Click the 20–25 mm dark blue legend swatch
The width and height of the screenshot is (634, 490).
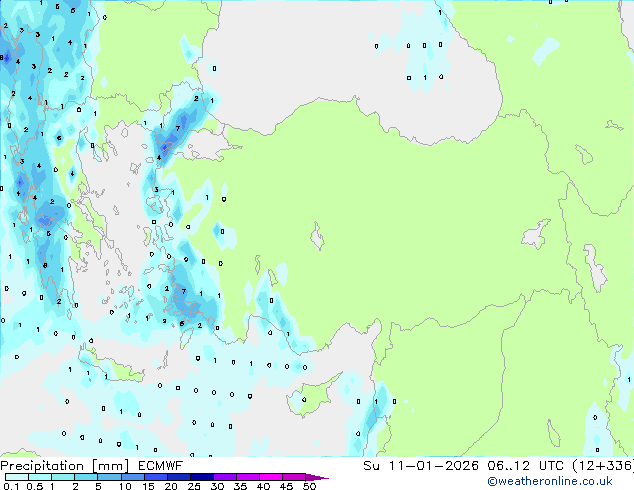pos(178,477)
